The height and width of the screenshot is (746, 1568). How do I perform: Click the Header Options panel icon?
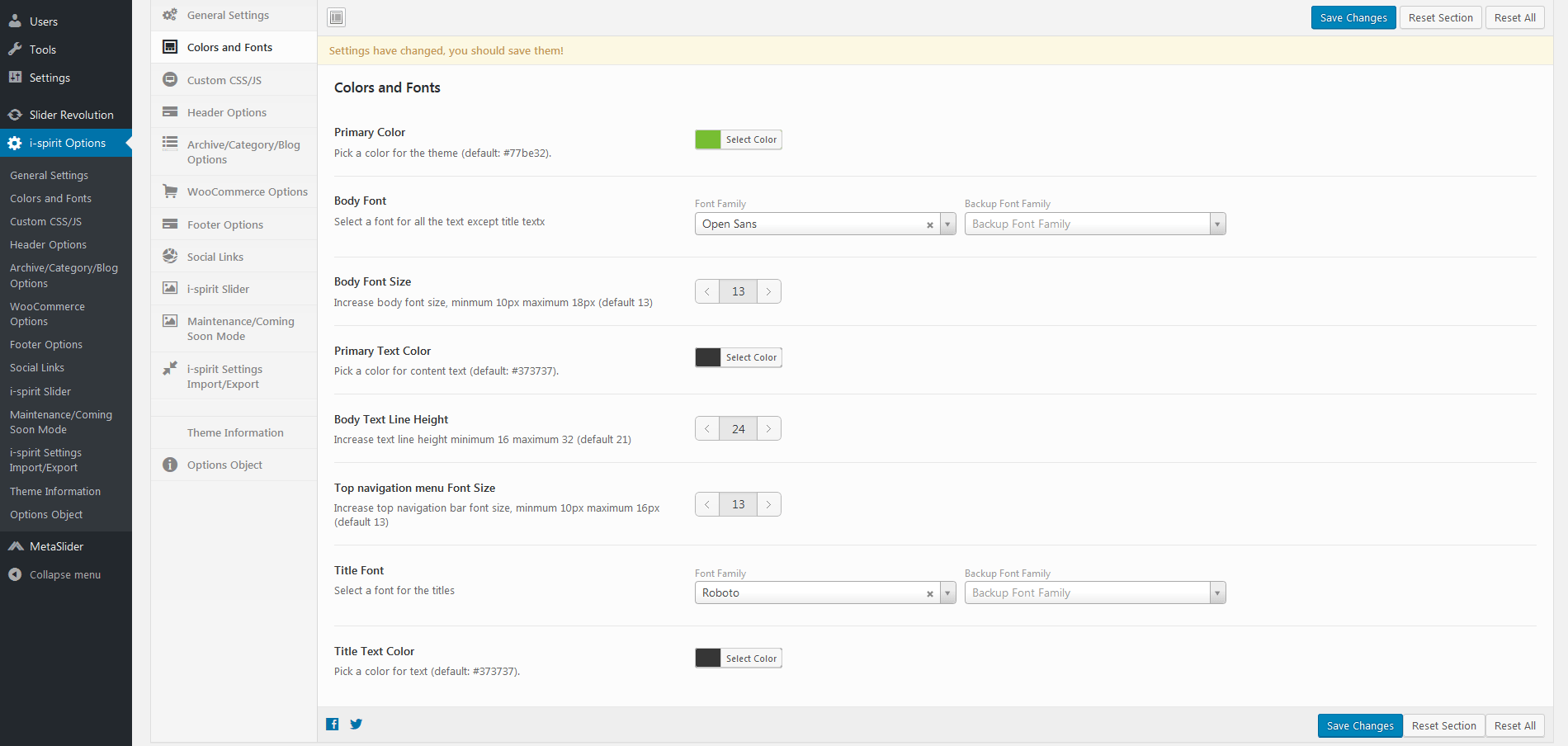[170, 111]
